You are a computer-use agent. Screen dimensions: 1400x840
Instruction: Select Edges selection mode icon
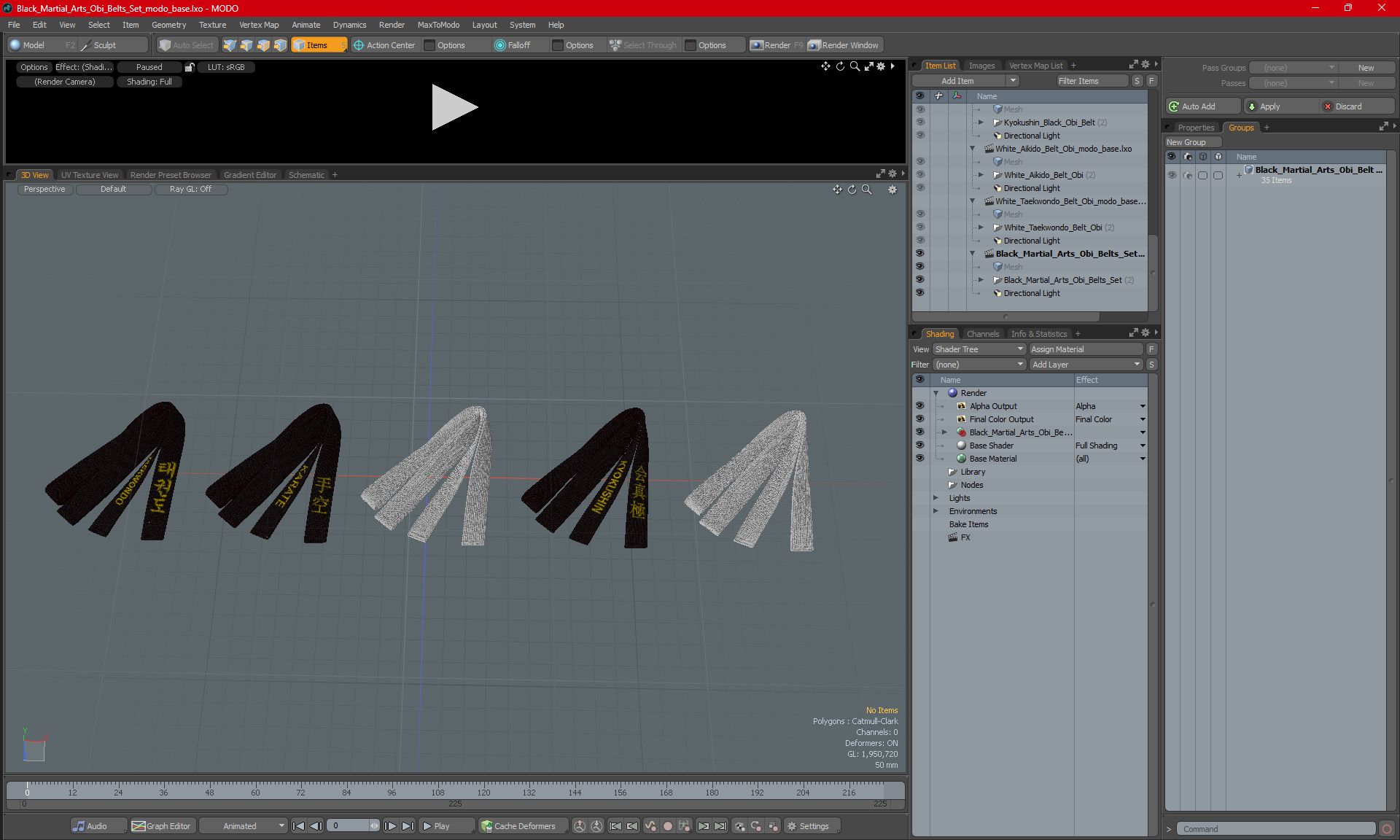[246, 45]
